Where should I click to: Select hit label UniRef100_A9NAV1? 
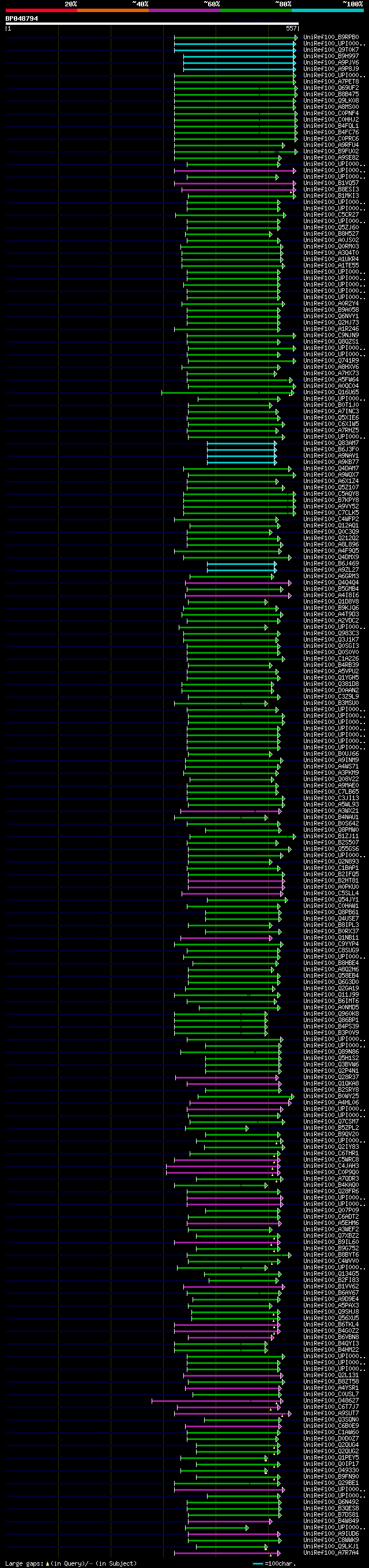point(332,456)
